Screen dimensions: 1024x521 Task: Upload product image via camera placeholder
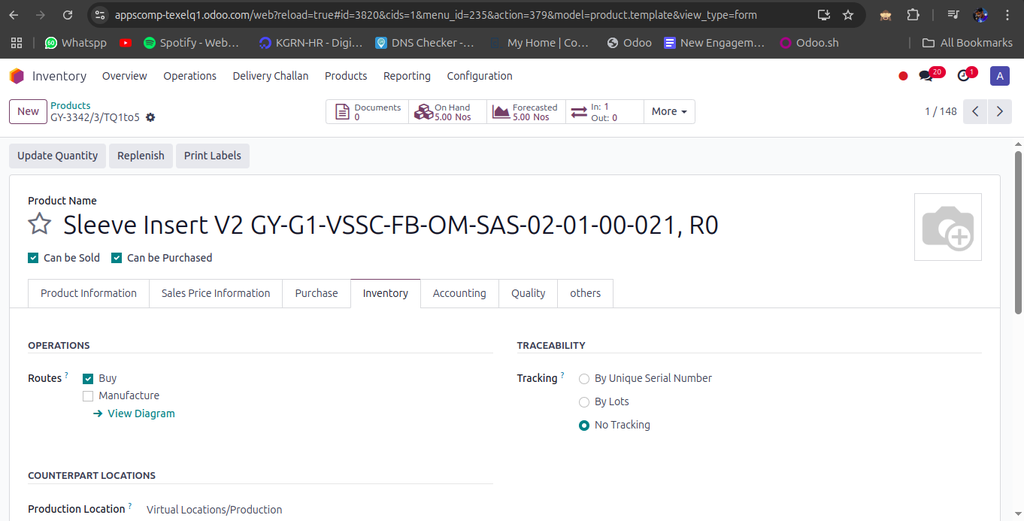point(947,227)
